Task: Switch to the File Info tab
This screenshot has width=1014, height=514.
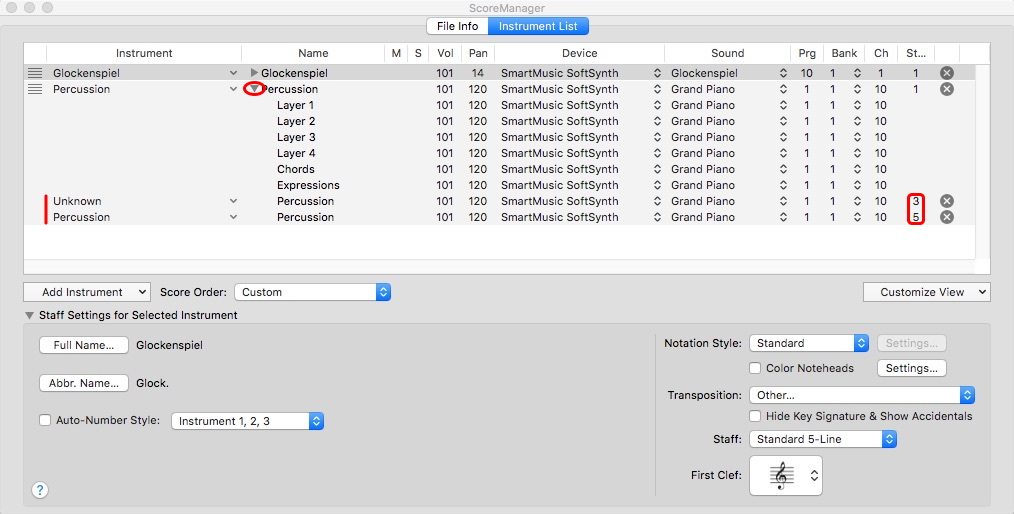Action: tap(457, 26)
